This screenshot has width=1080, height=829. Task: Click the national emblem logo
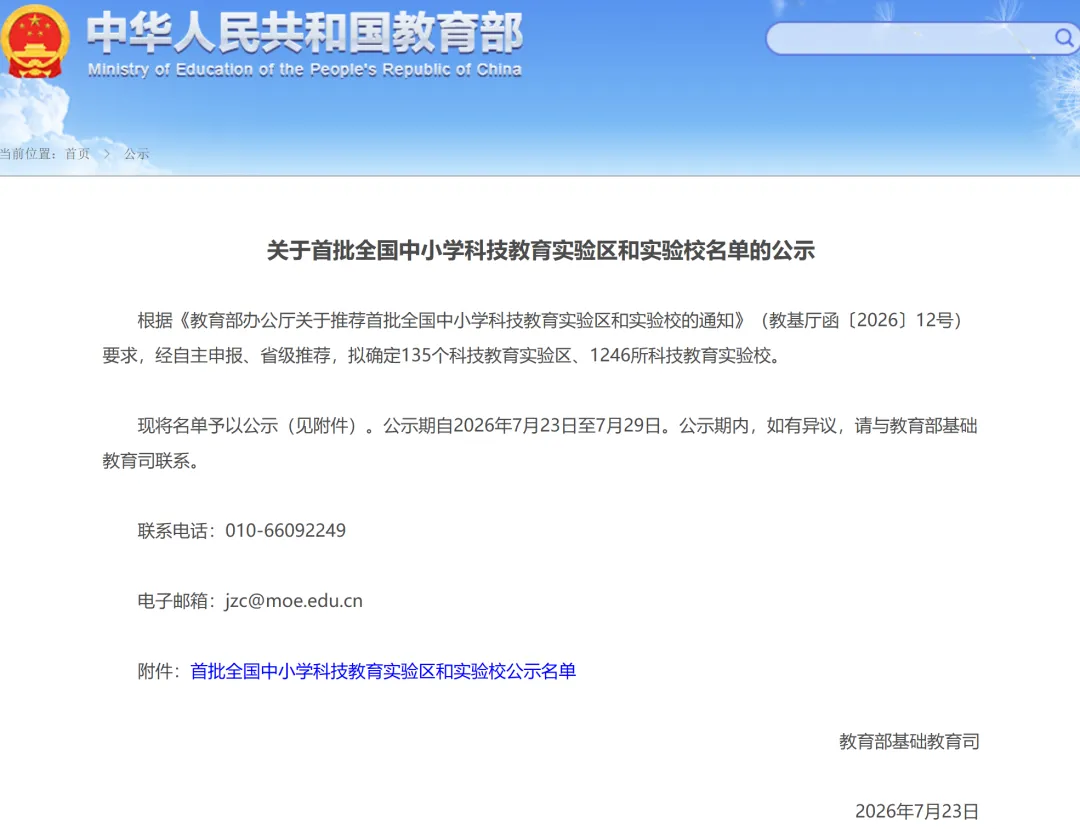(34, 41)
